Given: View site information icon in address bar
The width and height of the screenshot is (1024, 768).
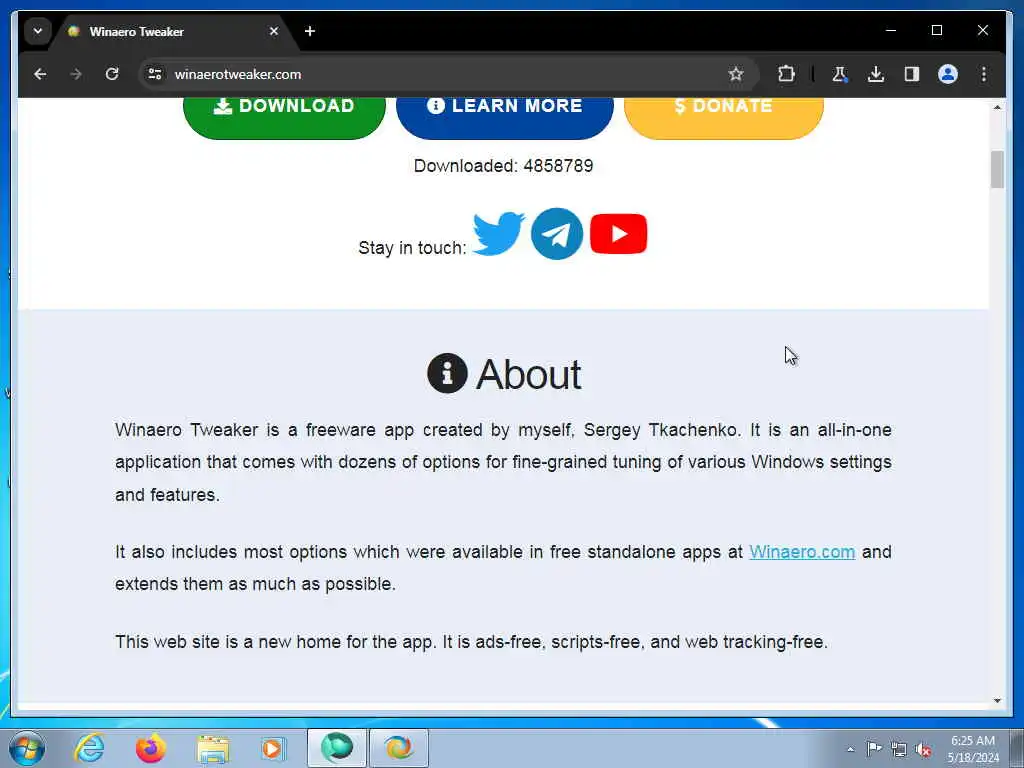Looking at the screenshot, I should click(155, 74).
